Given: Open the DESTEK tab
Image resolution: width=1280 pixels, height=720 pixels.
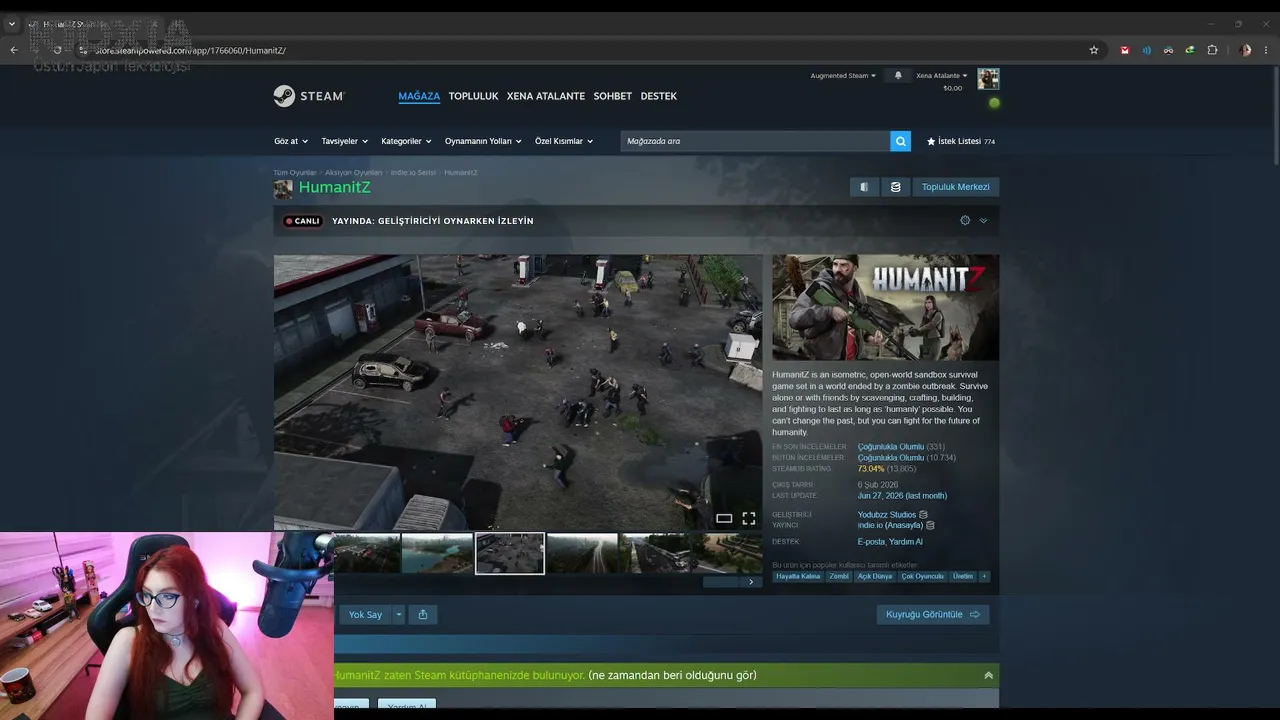Looking at the screenshot, I should 659,96.
